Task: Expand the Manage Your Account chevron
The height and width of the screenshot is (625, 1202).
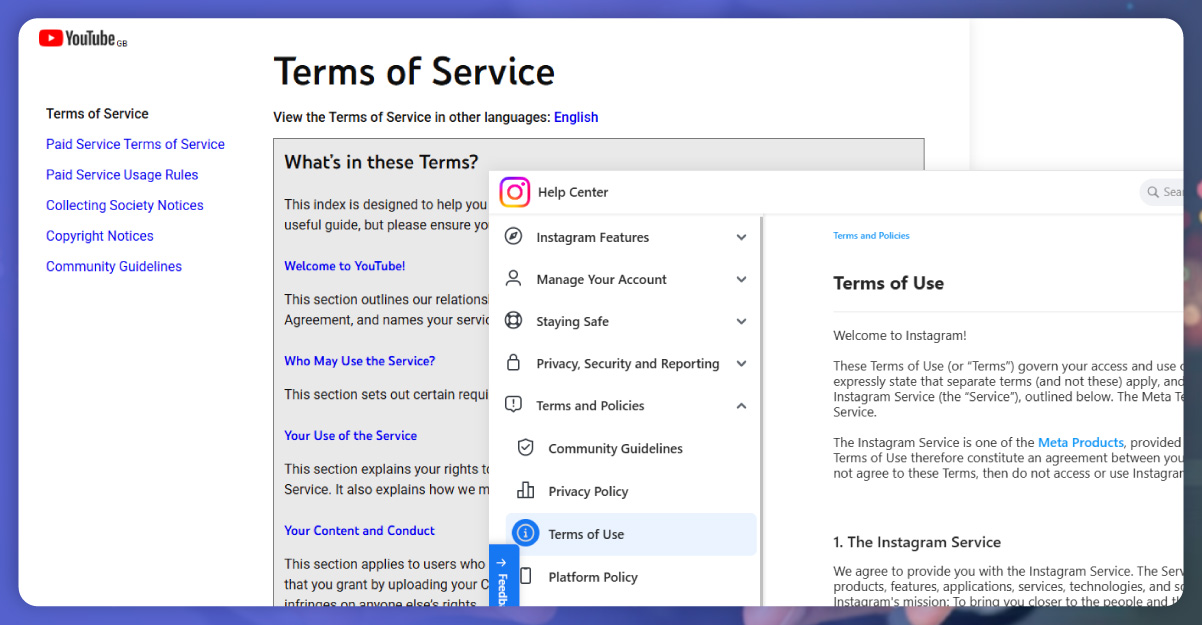Action: click(741, 280)
